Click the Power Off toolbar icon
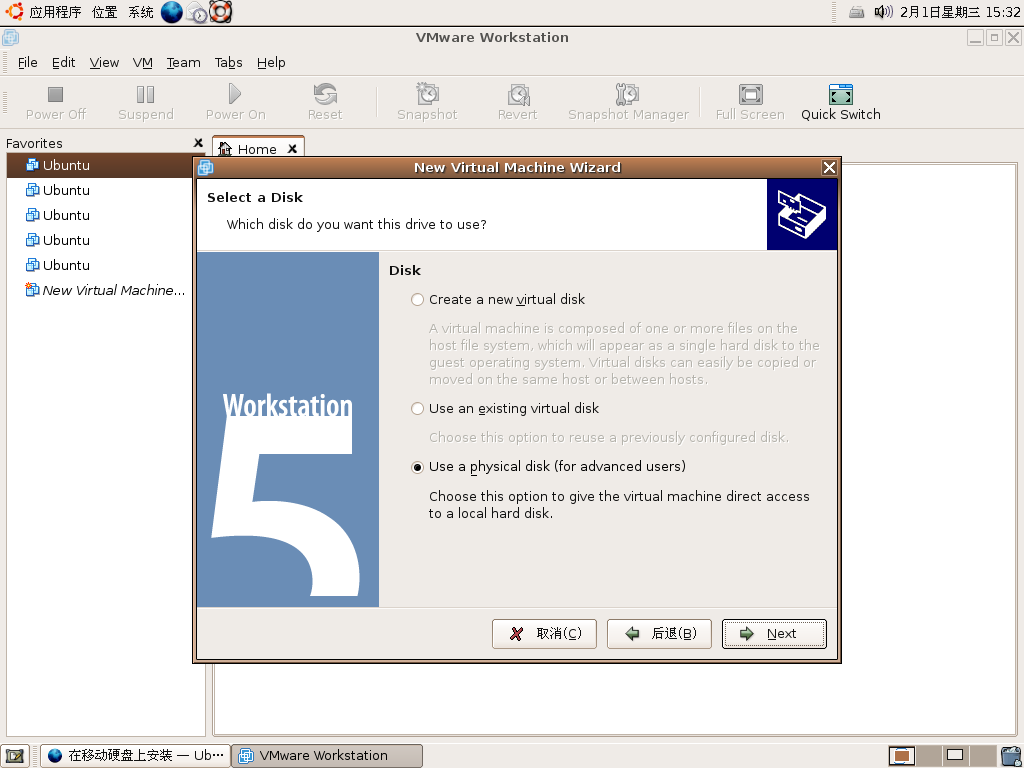Viewport: 1024px width, 768px height. 56,95
